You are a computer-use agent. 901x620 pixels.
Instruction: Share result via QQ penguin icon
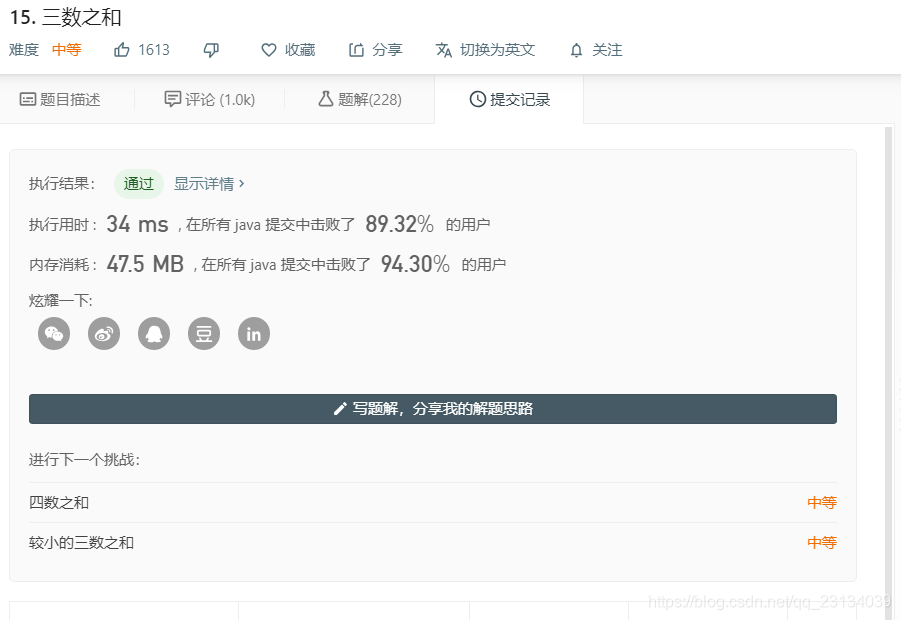154,333
